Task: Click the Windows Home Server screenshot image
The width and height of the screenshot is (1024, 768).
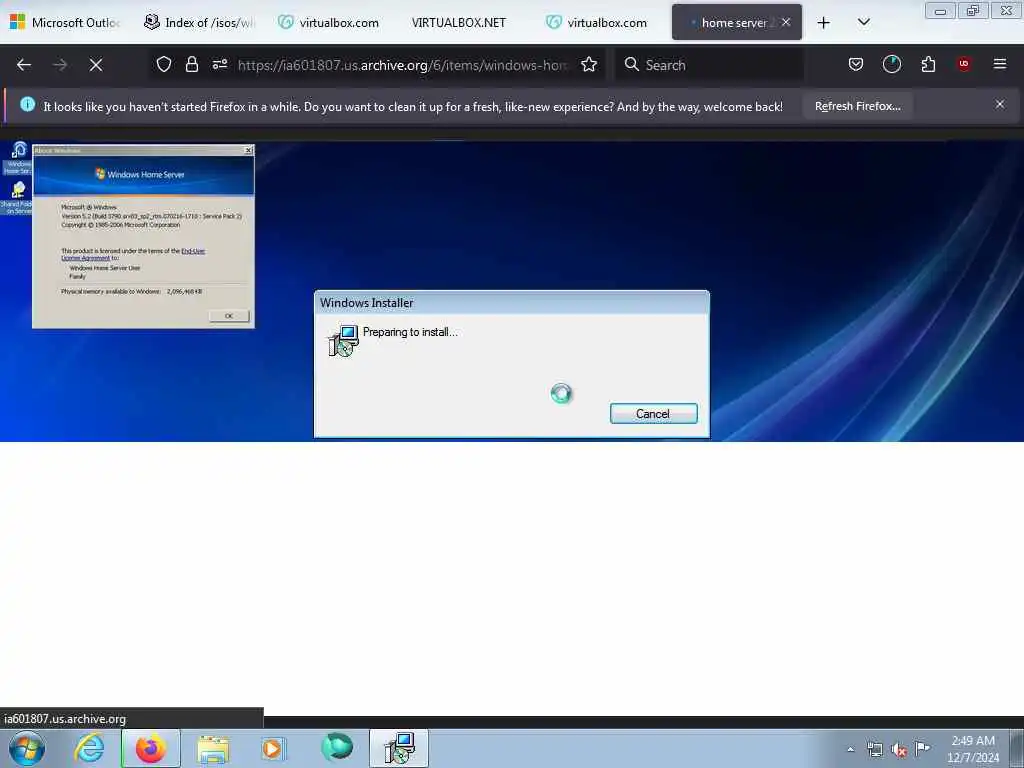Action: tap(512, 291)
